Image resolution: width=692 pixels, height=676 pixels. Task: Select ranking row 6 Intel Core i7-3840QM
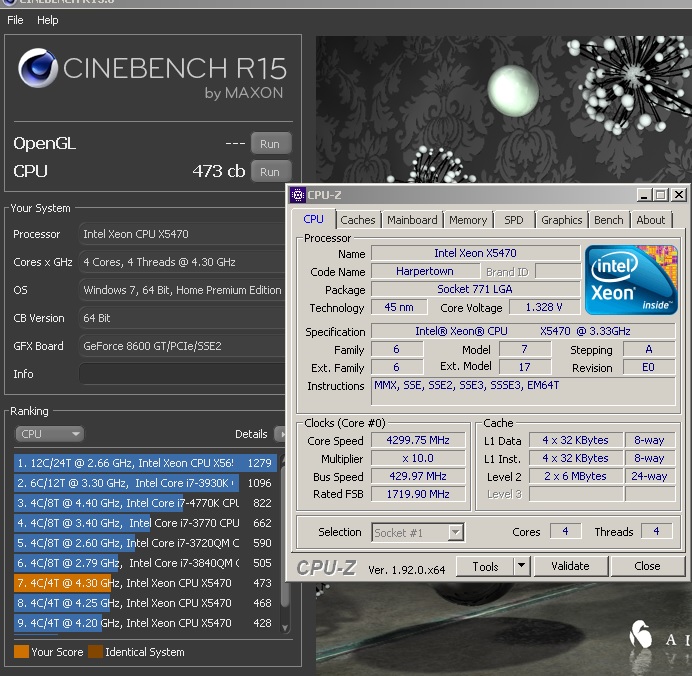tap(145, 563)
